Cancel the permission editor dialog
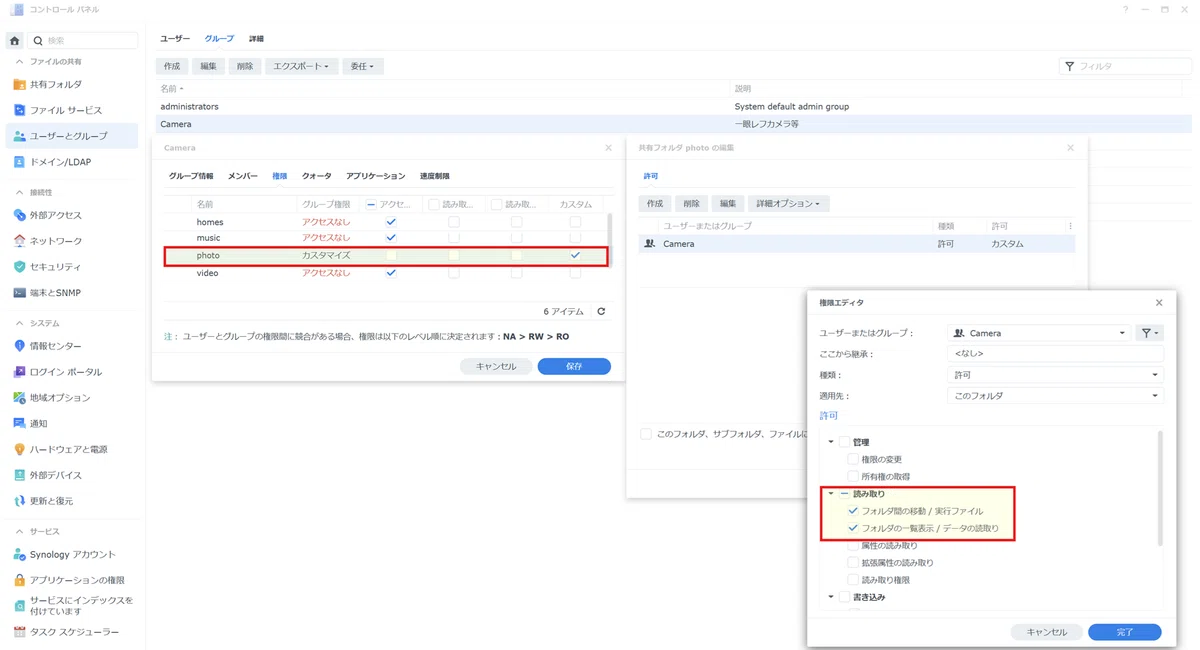This screenshot has width=1200, height=650. (x=1047, y=632)
